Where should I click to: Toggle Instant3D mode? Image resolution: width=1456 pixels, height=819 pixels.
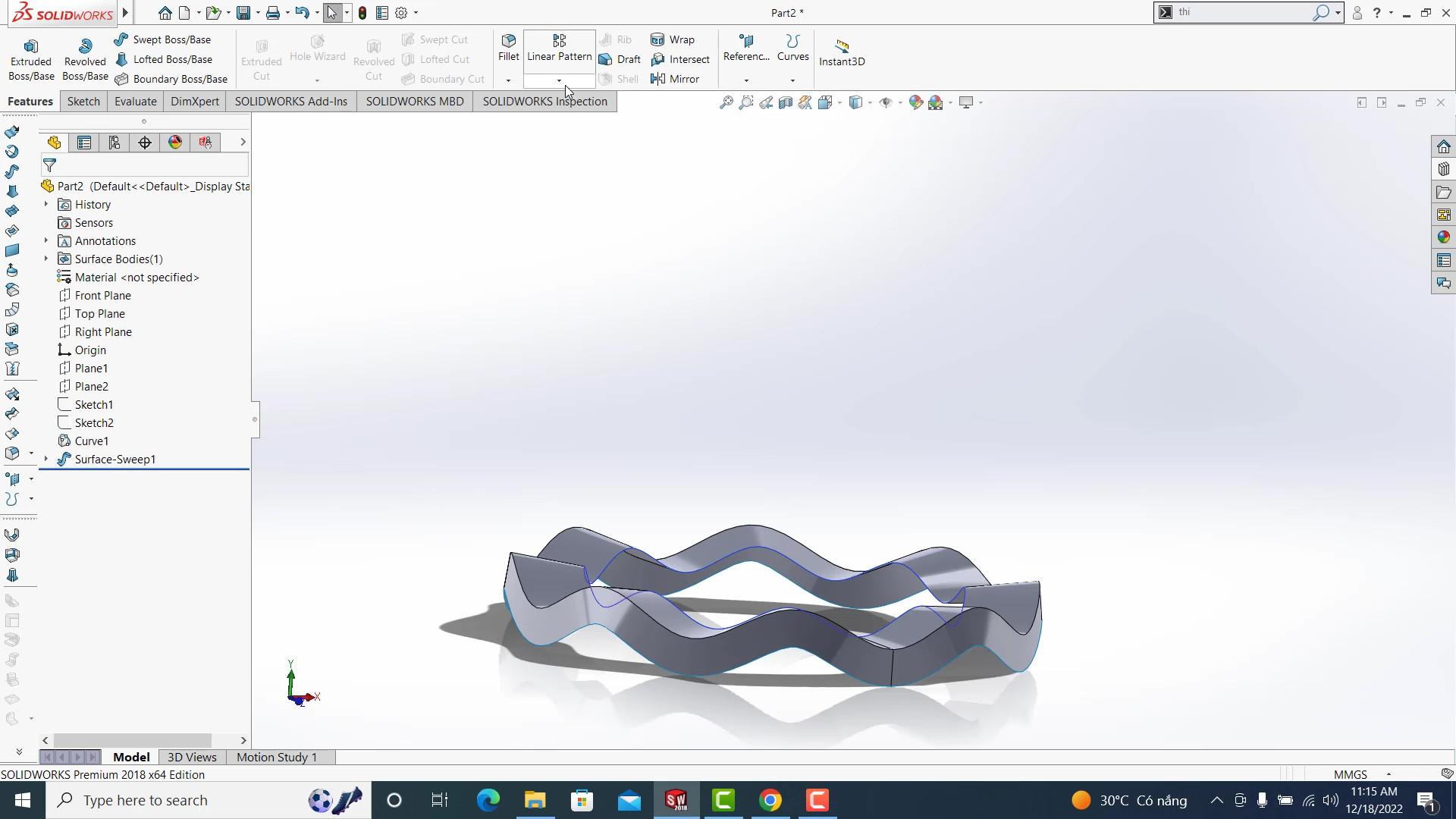(842, 52)
